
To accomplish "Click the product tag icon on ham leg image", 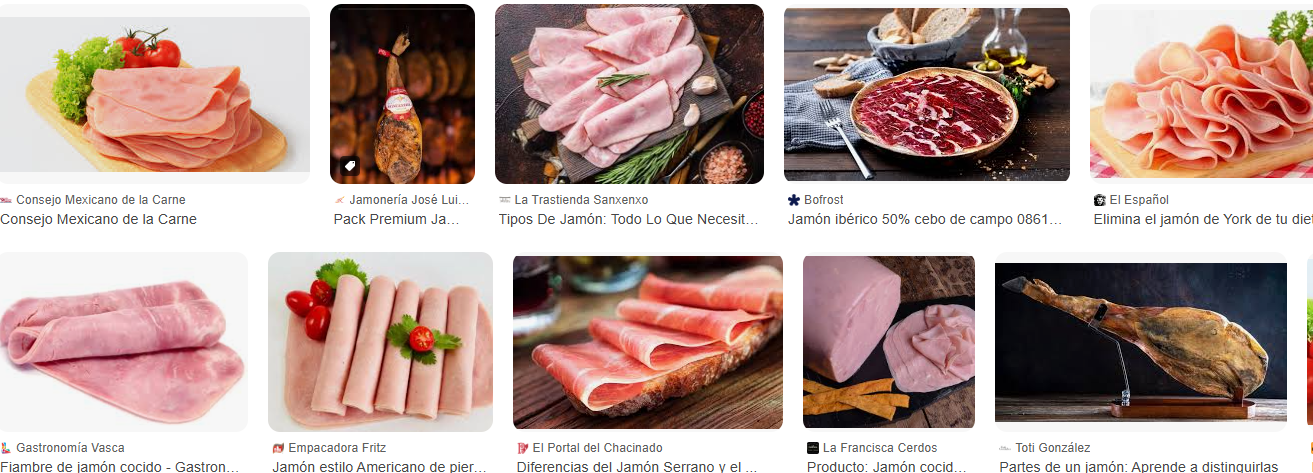I will coord(349,166).
